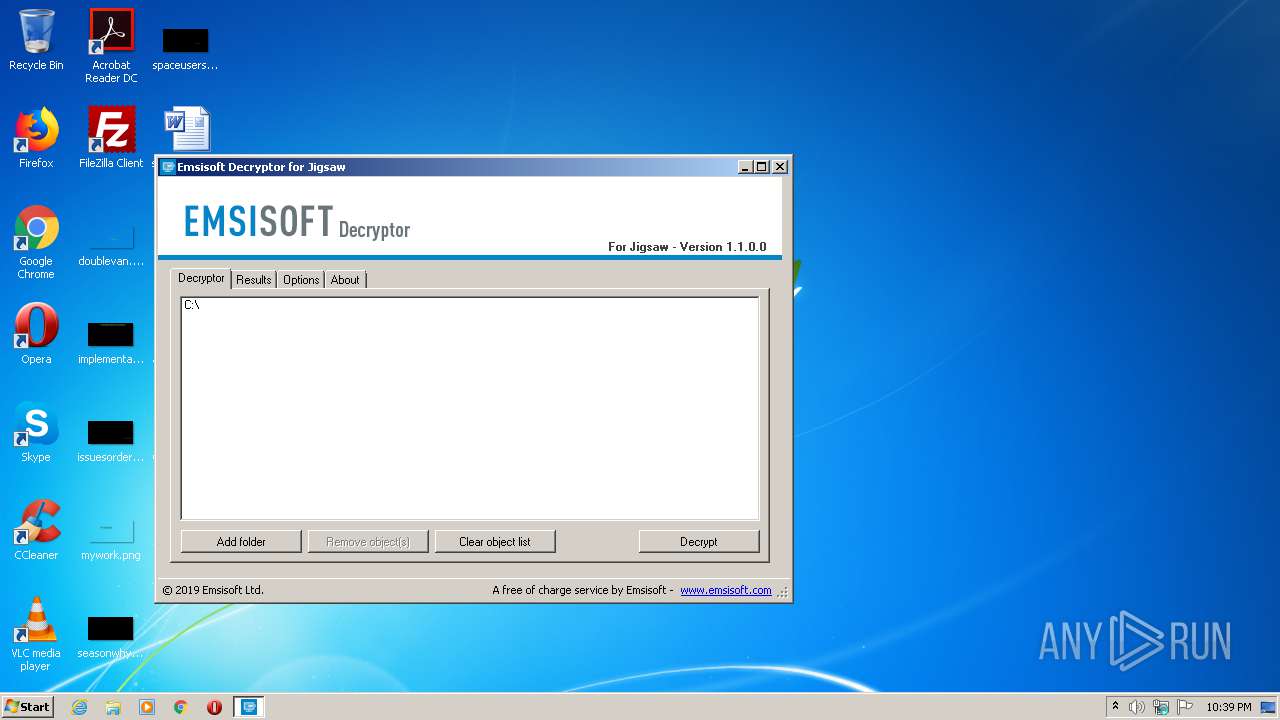Image resolution: width=1280 pixels, height=720 pixels.
Task: Select the implementa file icon
Action: [x=111, y=341]
